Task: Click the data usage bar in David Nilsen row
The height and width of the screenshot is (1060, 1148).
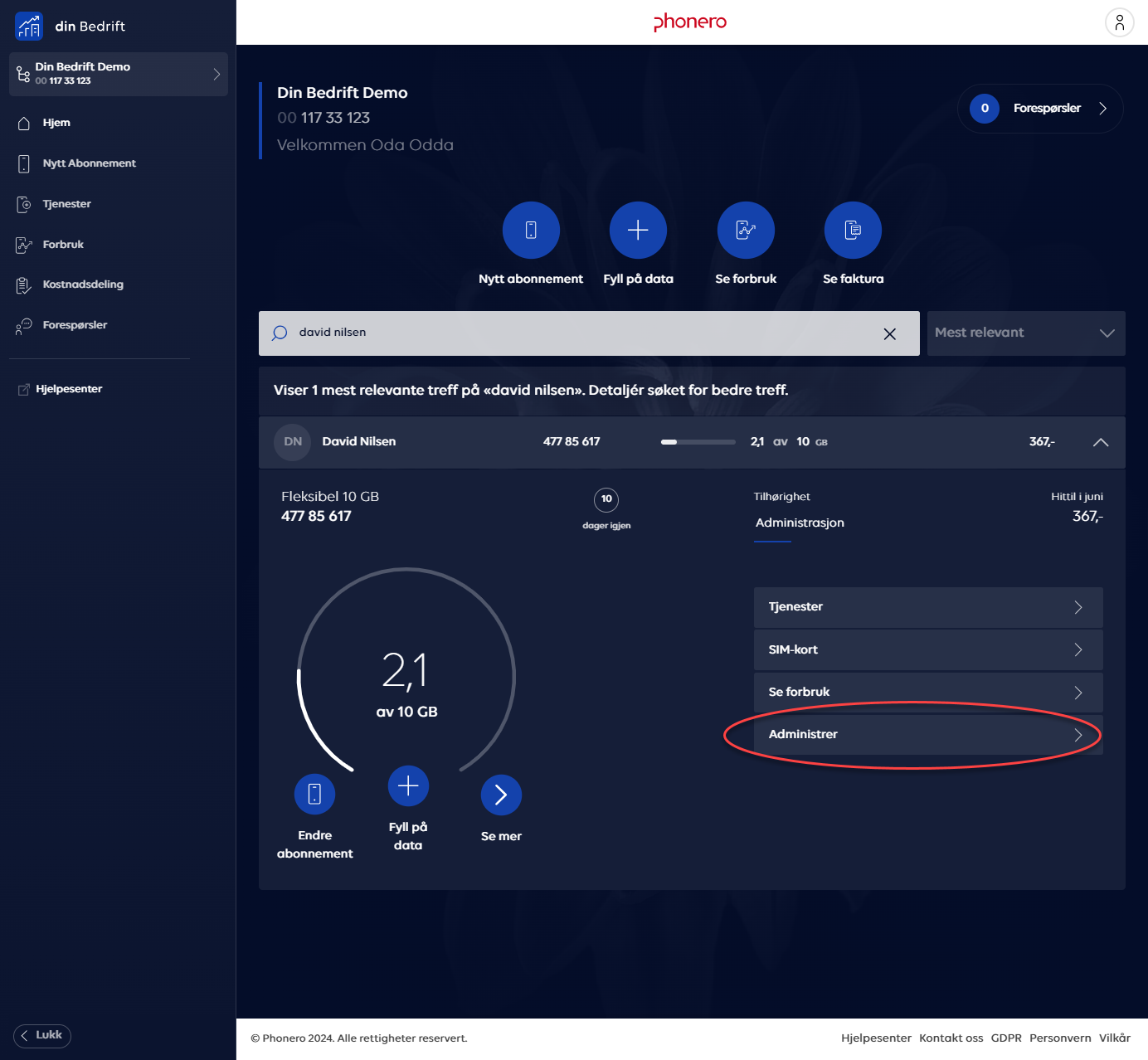Action: tap(698, 442)
